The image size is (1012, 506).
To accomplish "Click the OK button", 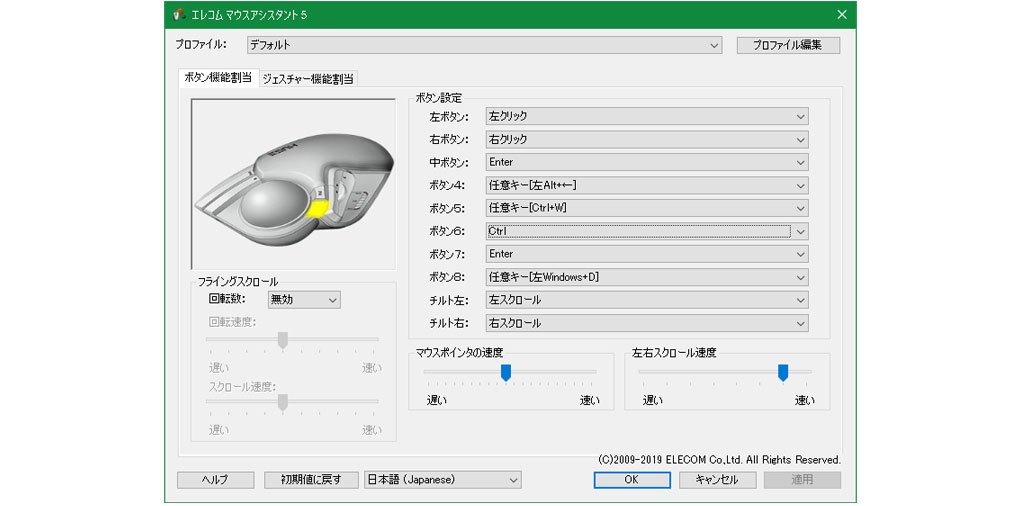I will pyautogui.click(x=632, y=480).
